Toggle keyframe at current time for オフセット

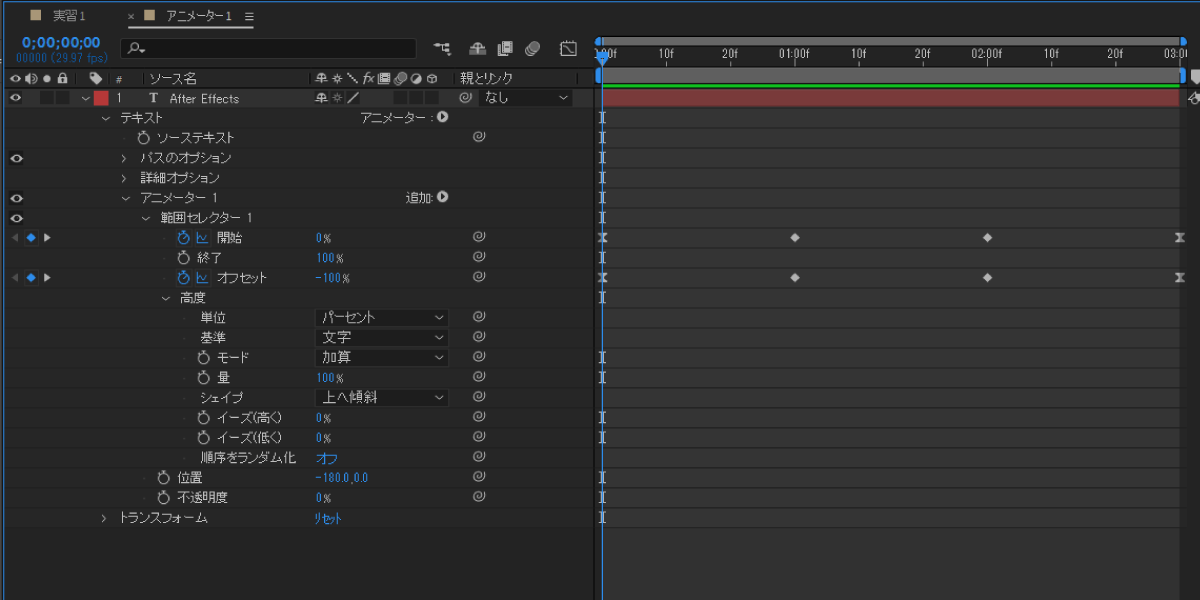[31, 278]
